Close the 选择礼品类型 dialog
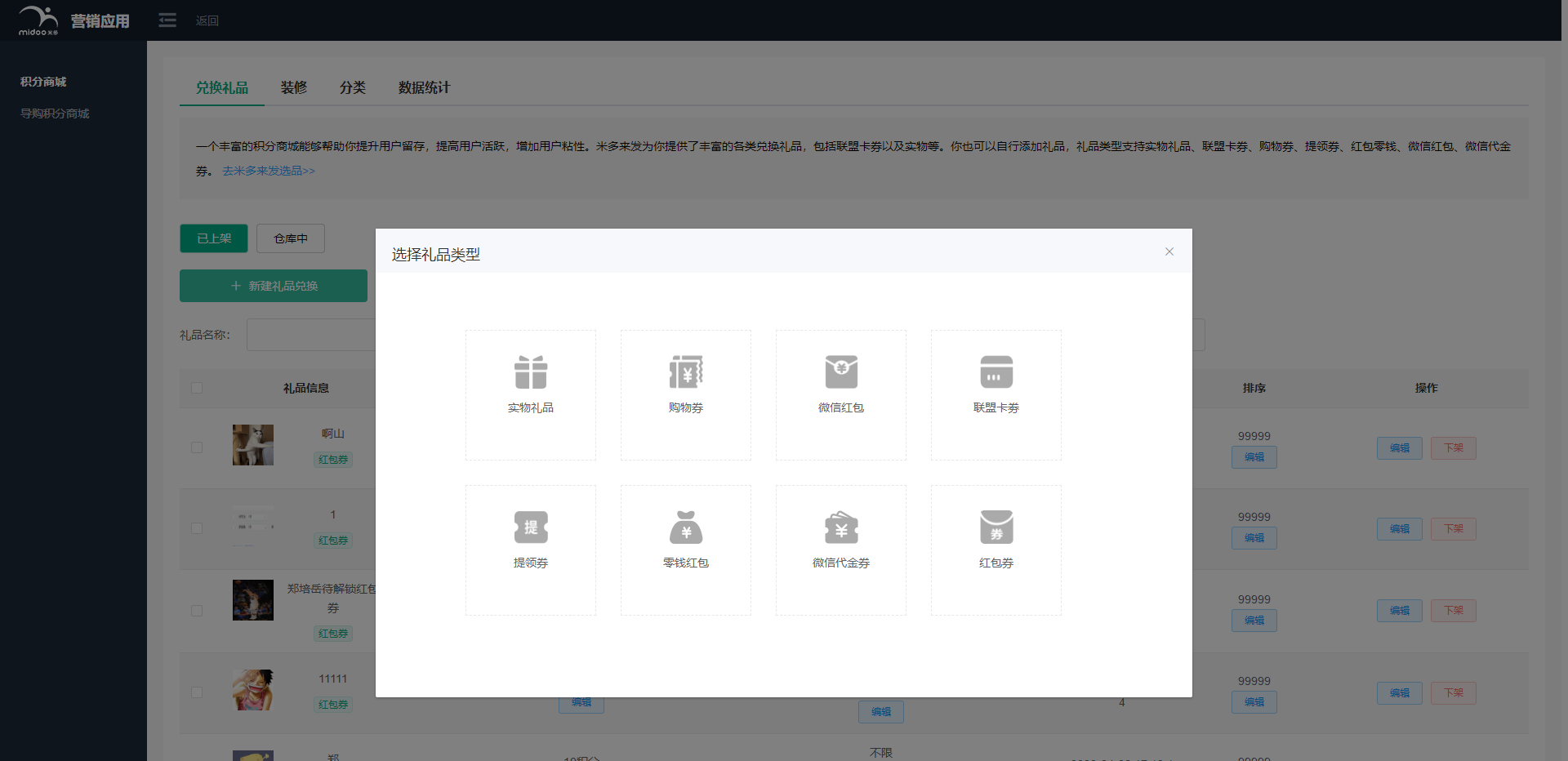Image resolution: width=1568 pixels, height=761 pixels. pos(1169,251)
